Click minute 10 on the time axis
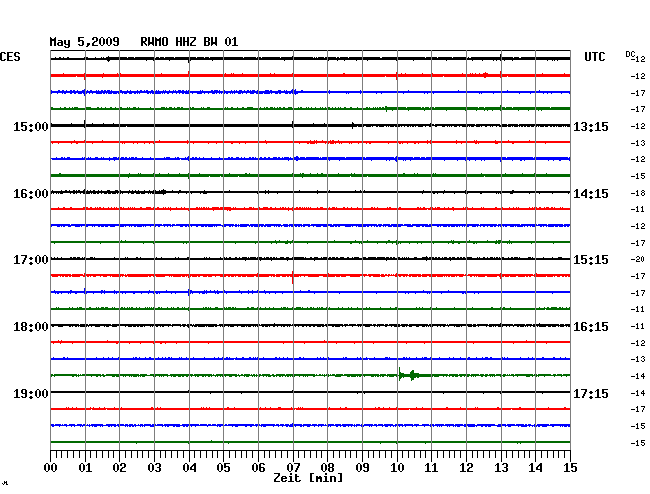Viewport: 650px width, 494px height. [397, 468]
